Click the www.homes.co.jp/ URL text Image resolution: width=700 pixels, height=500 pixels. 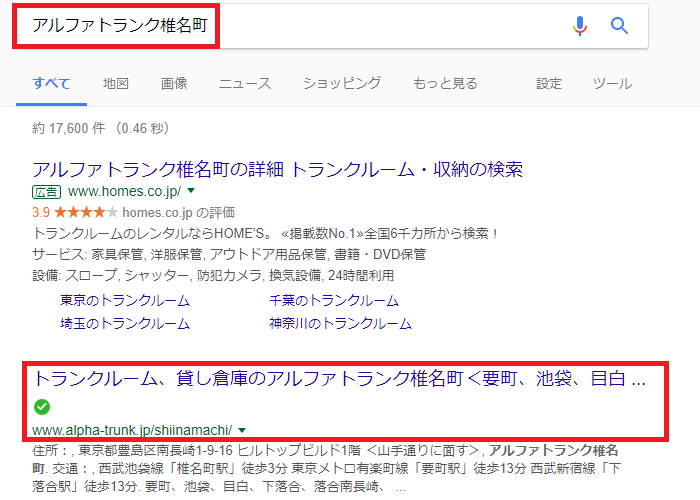click(x=125, y=192)
